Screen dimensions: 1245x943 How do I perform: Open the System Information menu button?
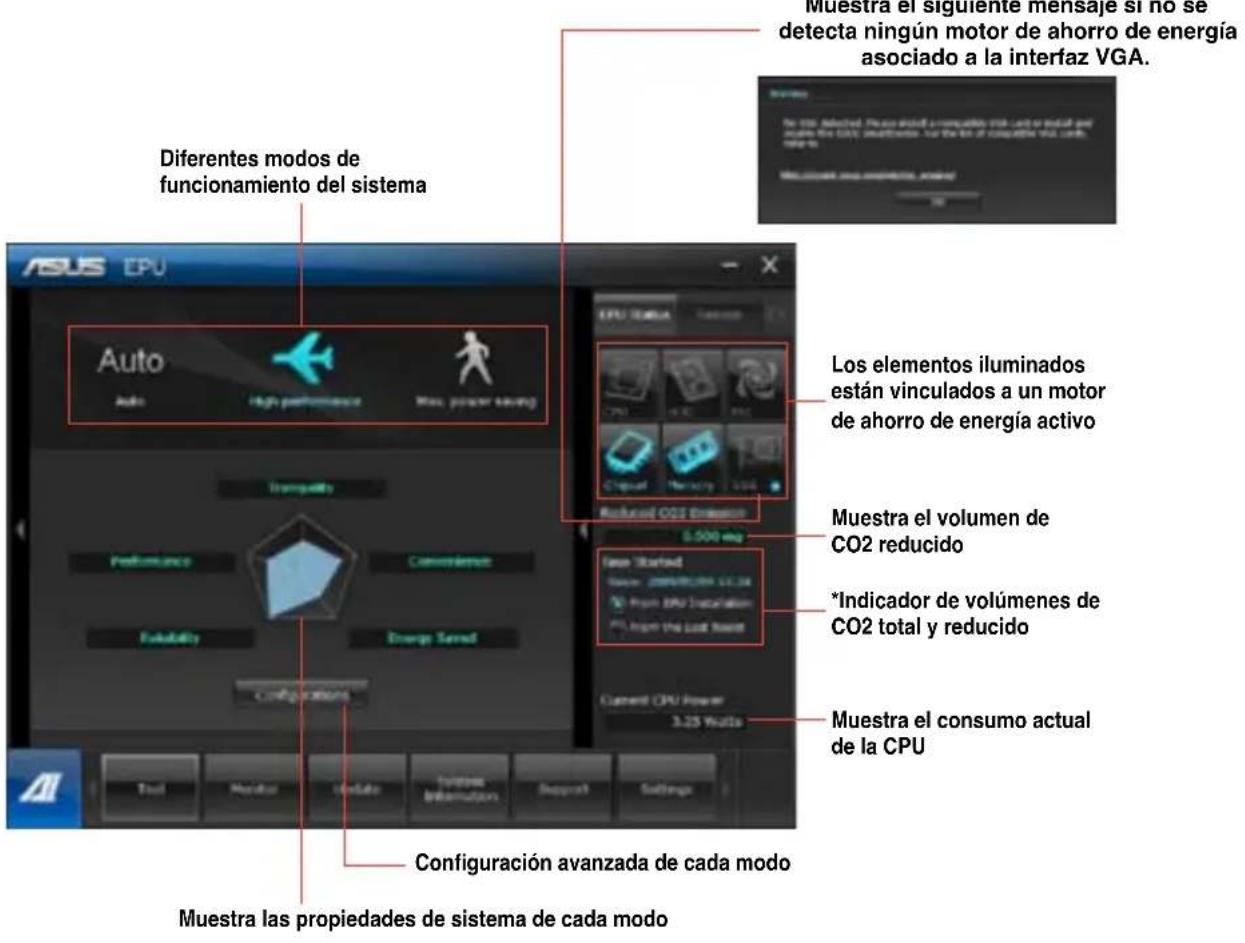coord(460,788)
